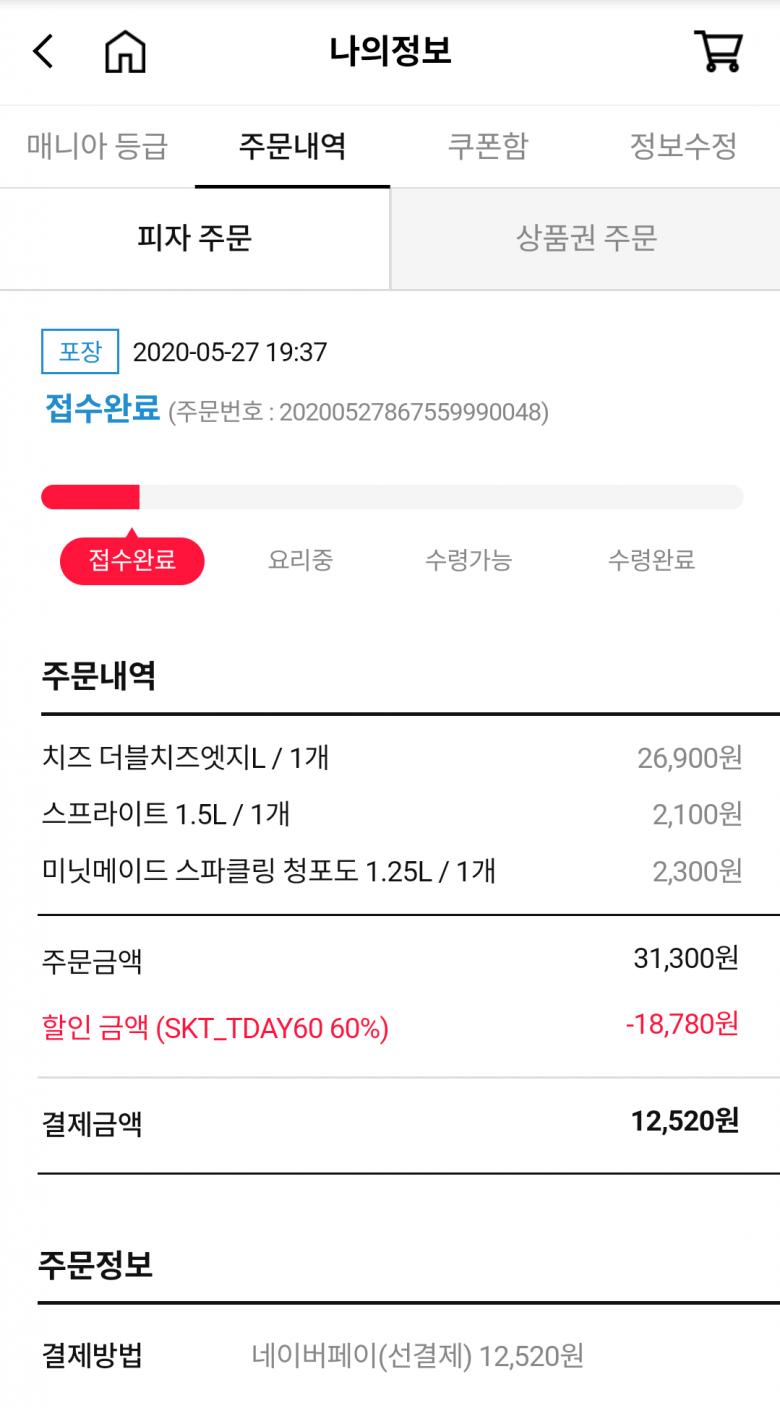The height and width of the screenshot is (1408, 780).
Task: Switch to 매니아 등급 tab
Action: (97, 146)
